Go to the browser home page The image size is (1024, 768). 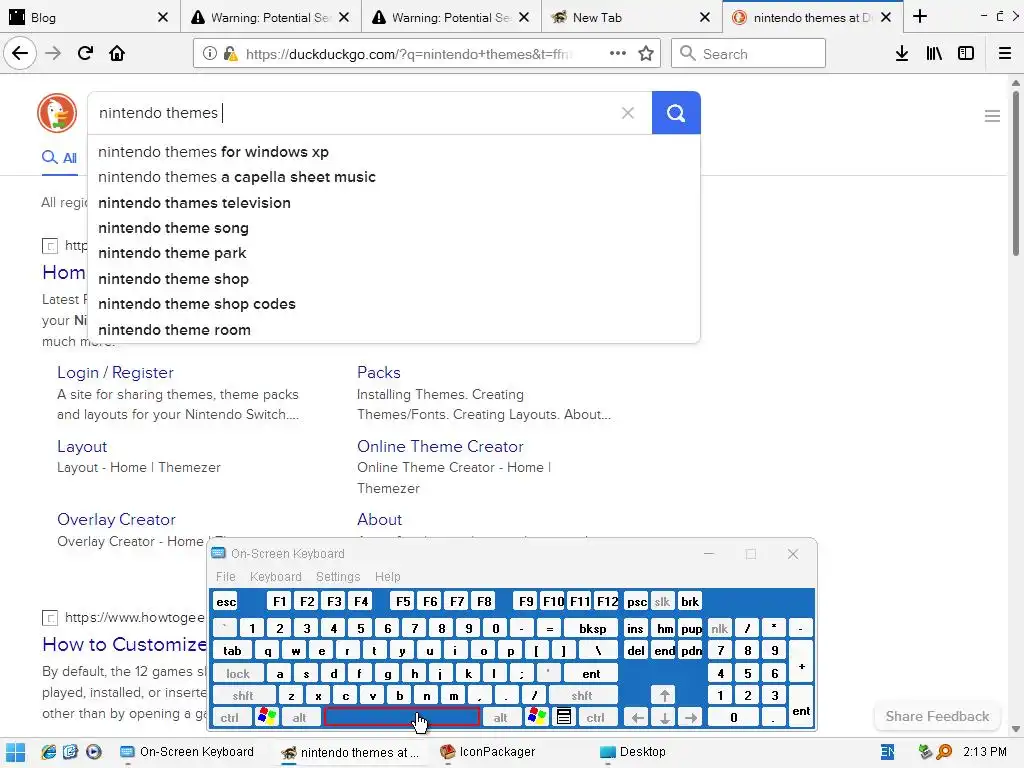click(x=117, y=54)
